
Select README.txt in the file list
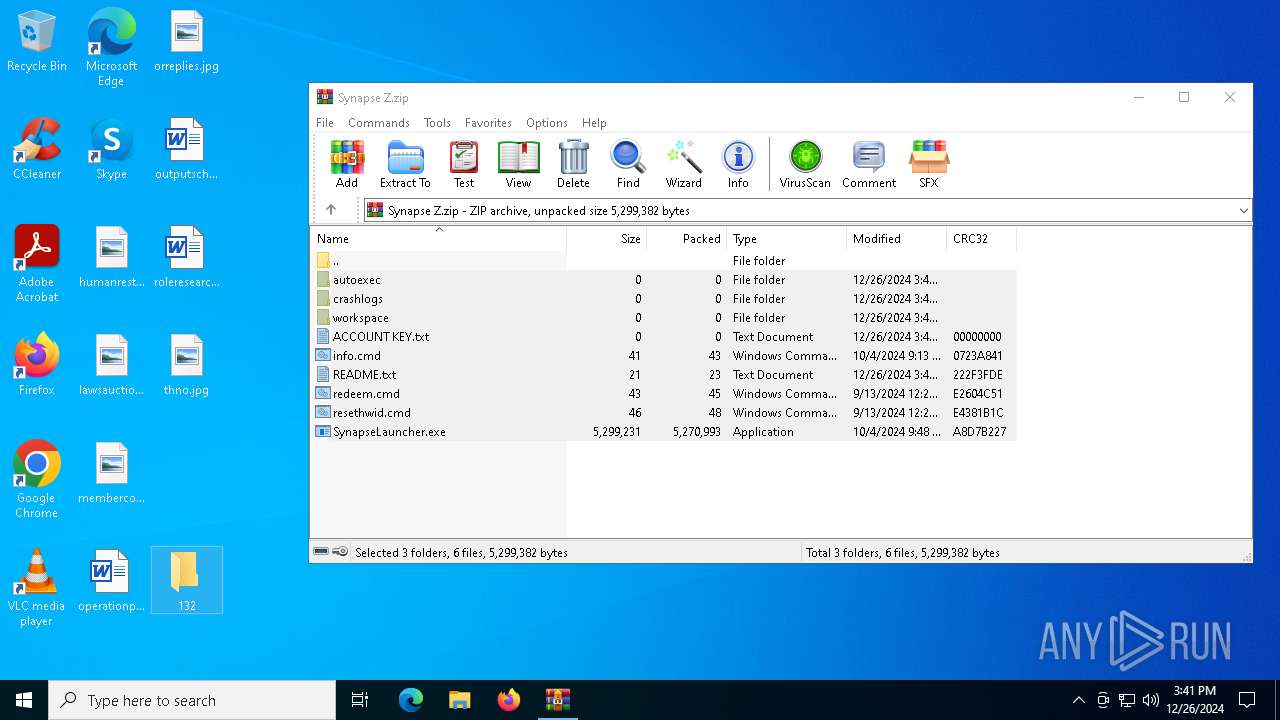pyautogui.click(x=663, y=375)
